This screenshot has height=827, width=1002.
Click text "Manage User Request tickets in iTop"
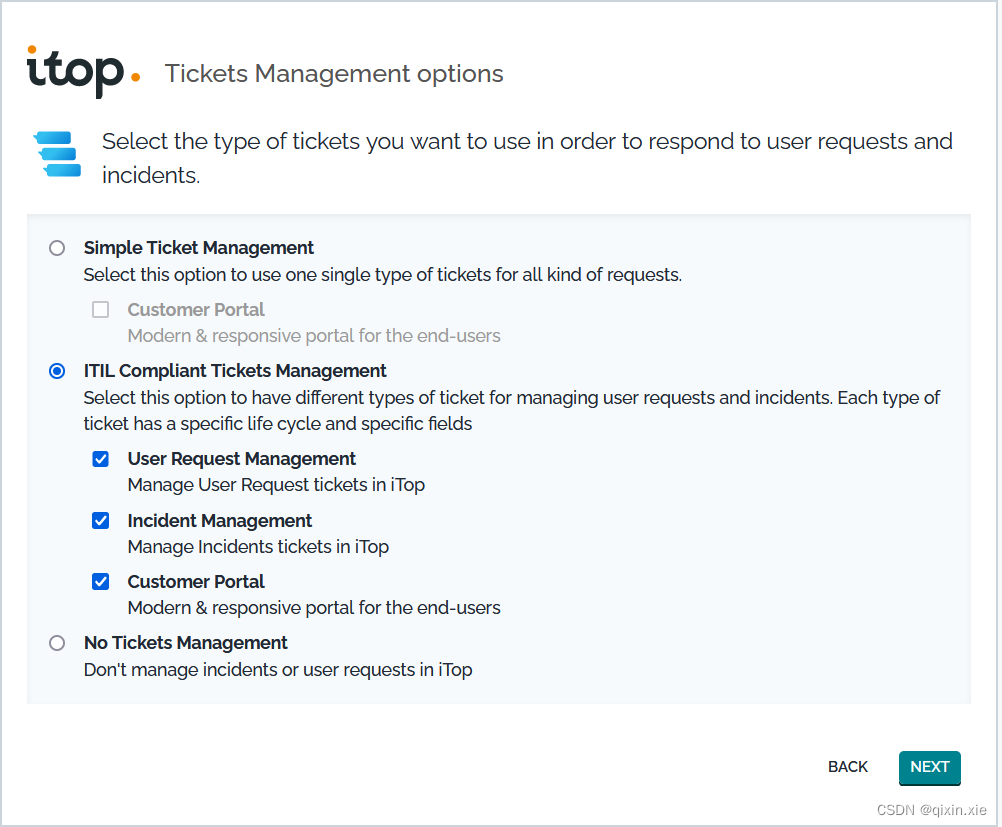tap(276, 485)
